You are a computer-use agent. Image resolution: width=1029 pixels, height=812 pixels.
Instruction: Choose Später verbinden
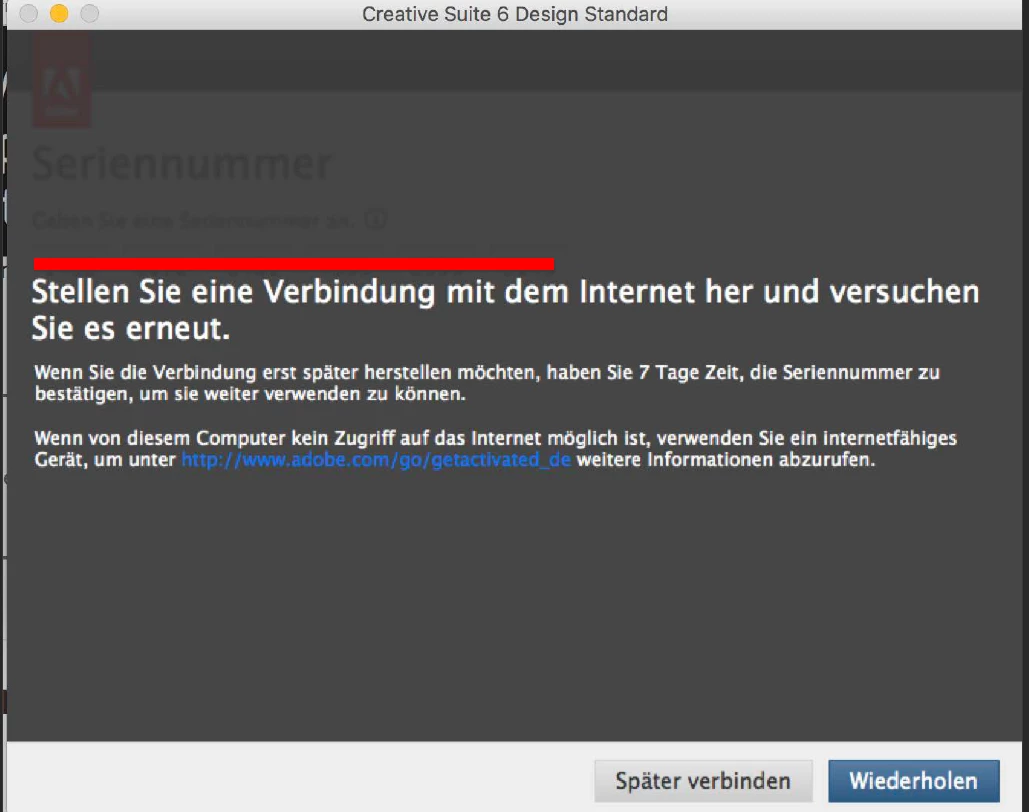click(x=703, y=780)
